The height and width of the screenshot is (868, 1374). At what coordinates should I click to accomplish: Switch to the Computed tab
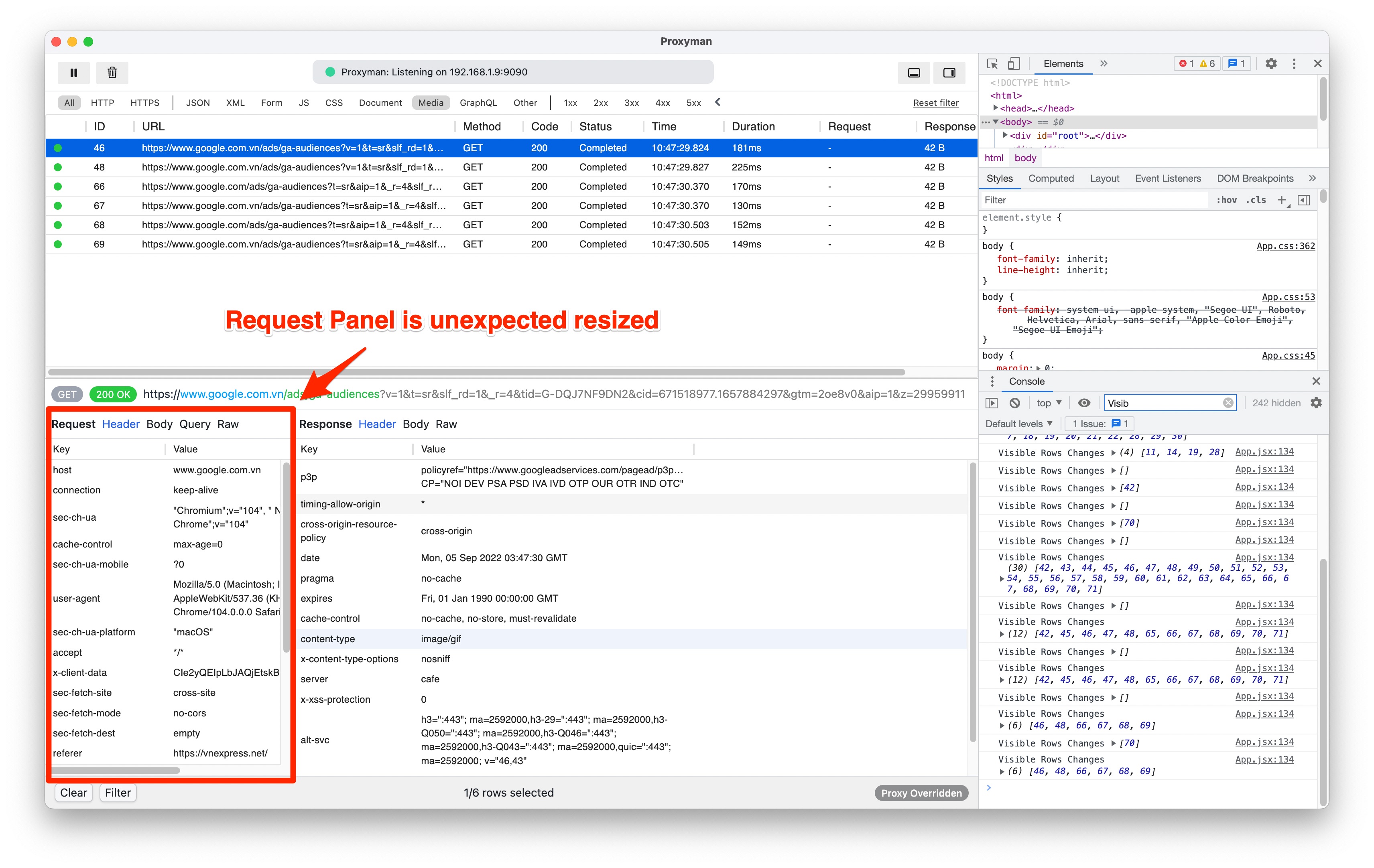pyautogui.click(x=1051, y=178)
